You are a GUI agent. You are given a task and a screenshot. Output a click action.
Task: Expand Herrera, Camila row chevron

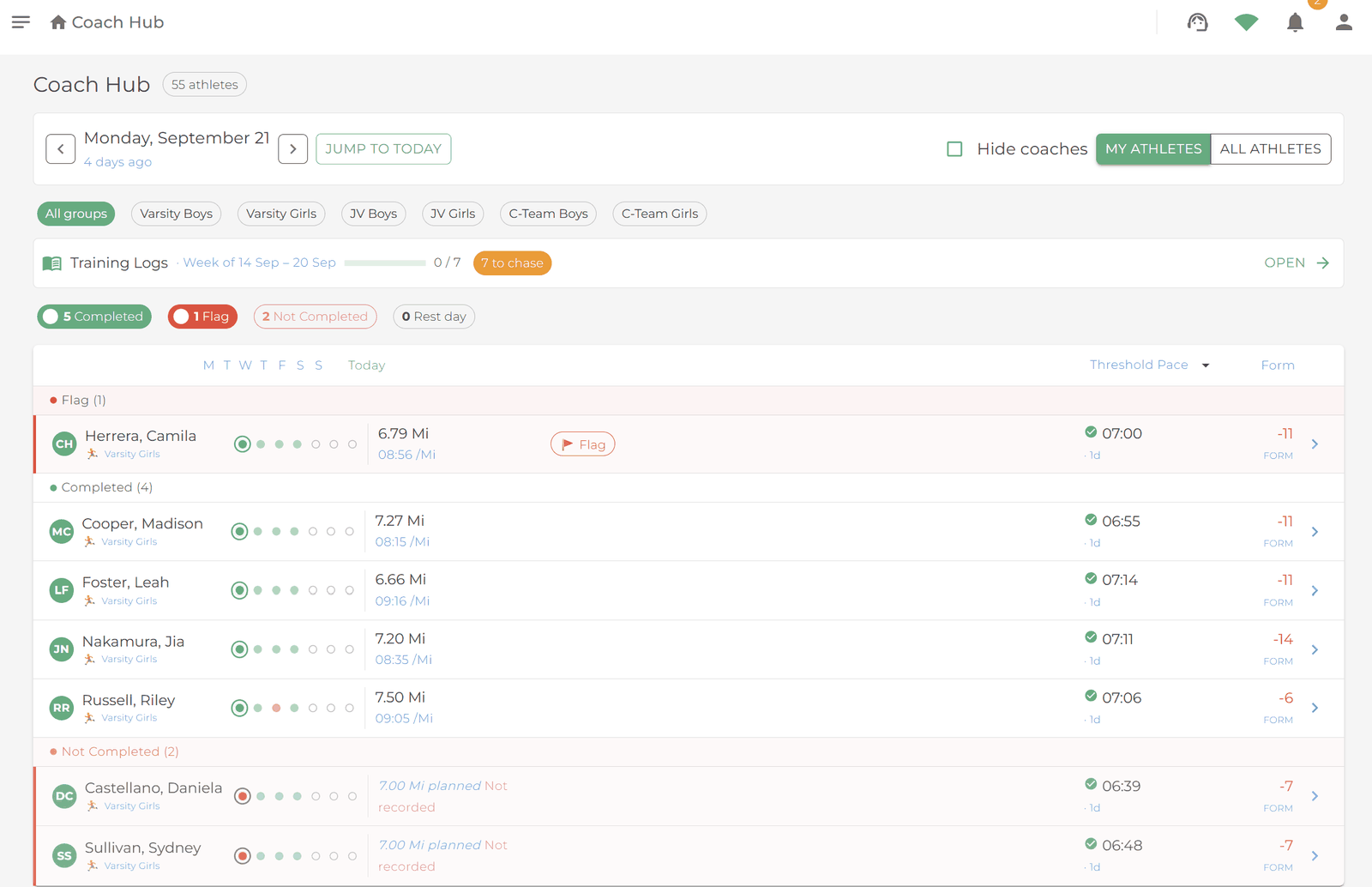click(x=1315, y=444)
